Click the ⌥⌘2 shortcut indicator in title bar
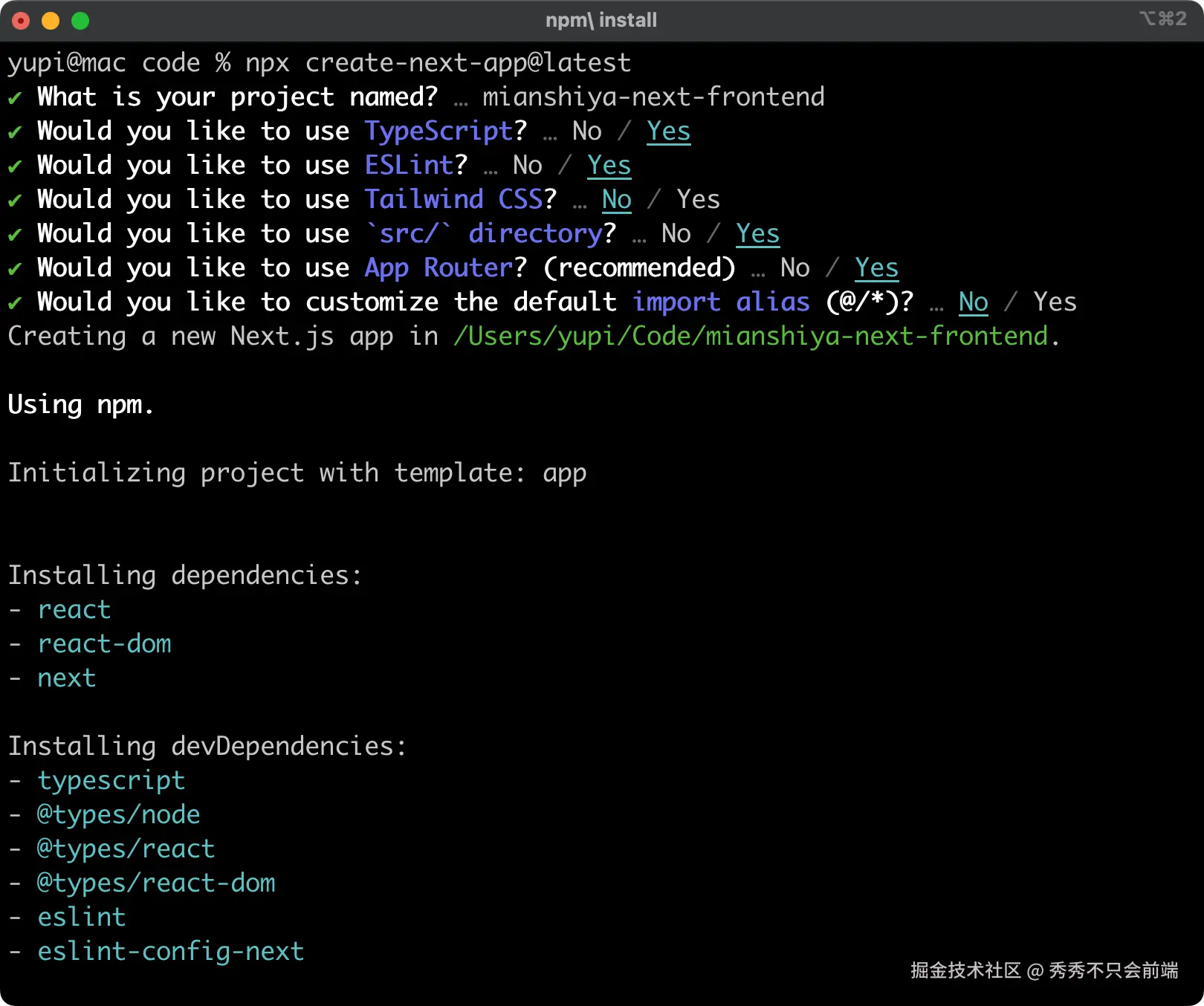This screenshot has width=1204, height=1006. 1162,19
